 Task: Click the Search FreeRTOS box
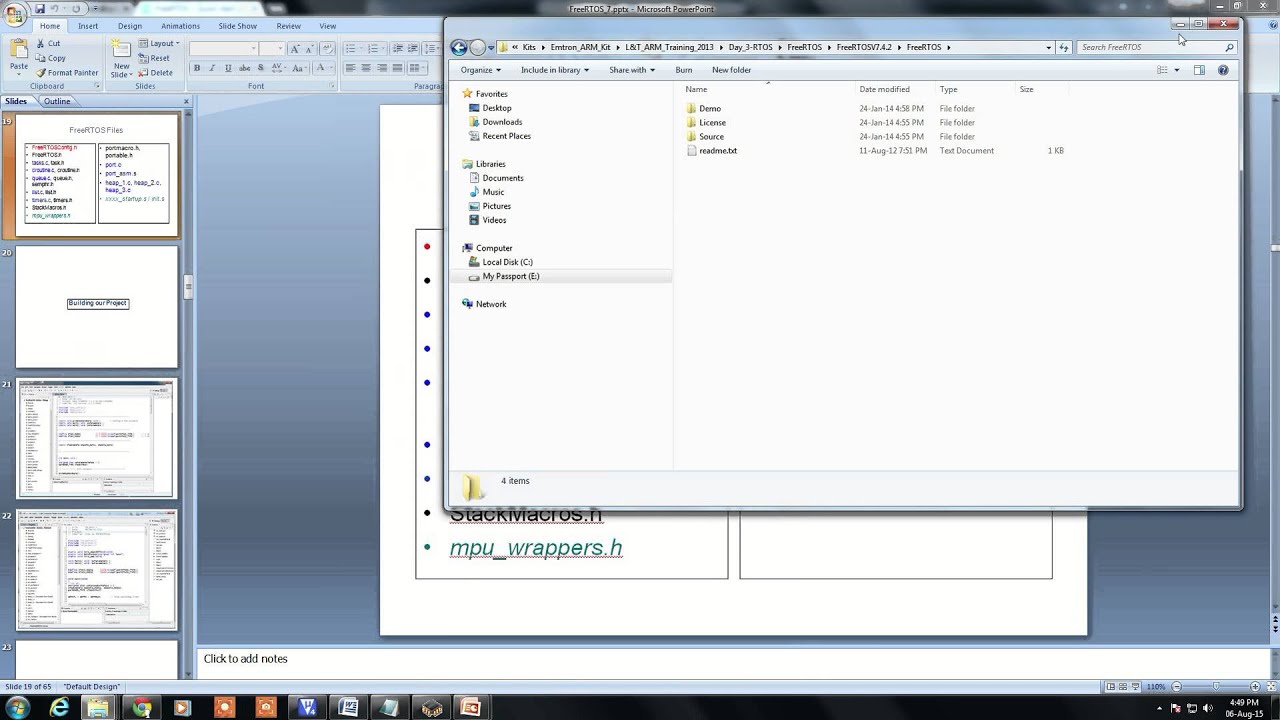[1157, 47]
